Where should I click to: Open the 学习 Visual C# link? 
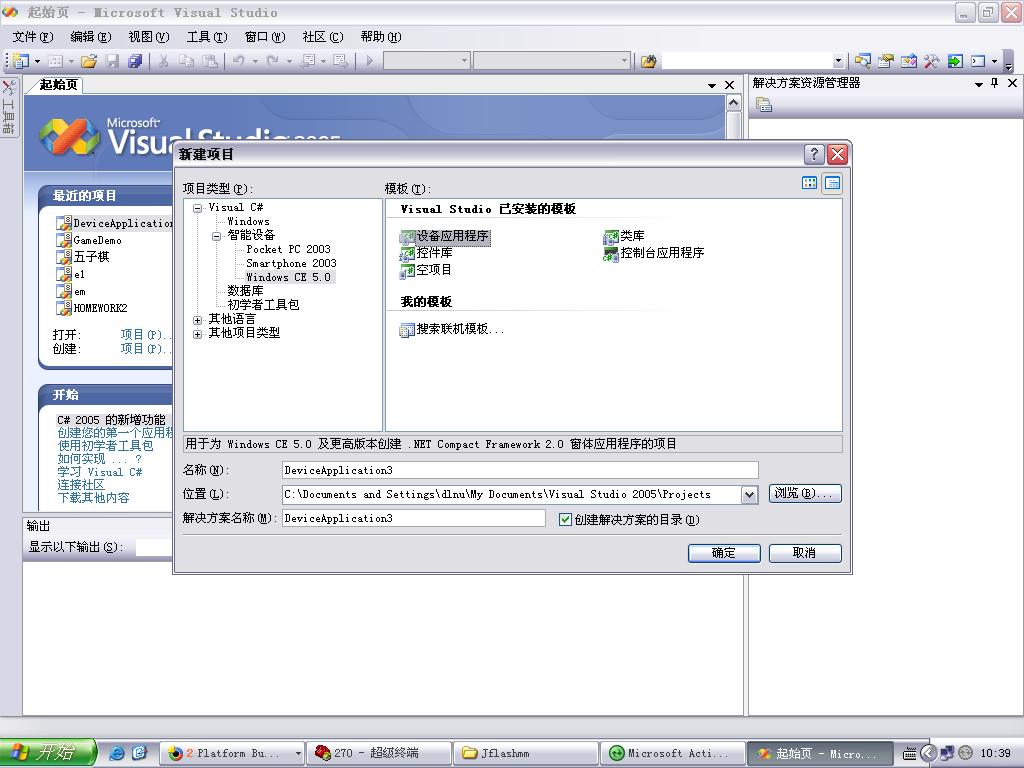(99, 472)
